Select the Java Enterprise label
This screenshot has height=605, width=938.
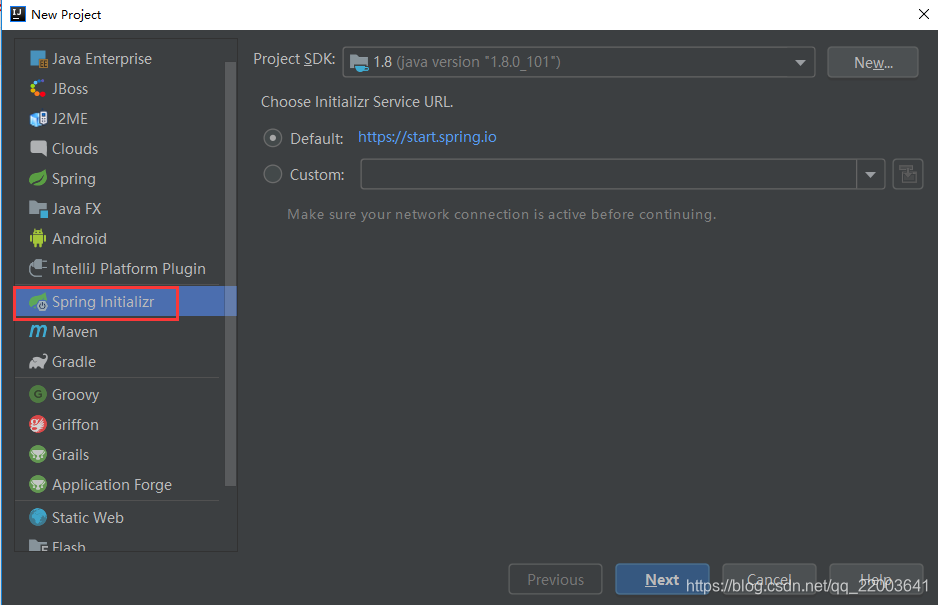pyautogui.click(x=102, y=59)
